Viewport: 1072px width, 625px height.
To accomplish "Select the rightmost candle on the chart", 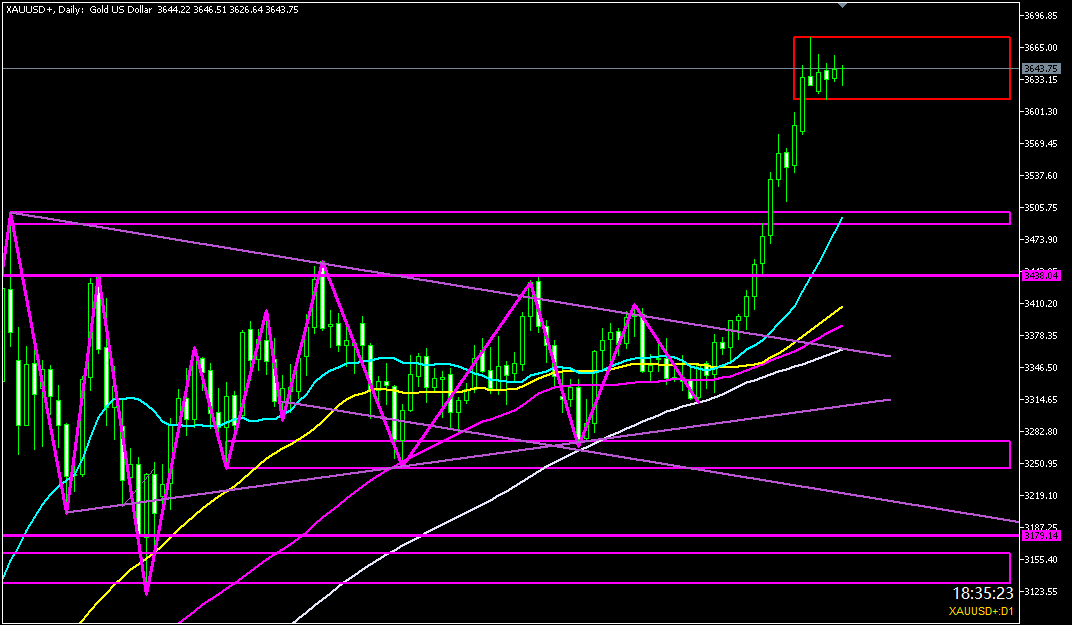I will tap(843, 75).
